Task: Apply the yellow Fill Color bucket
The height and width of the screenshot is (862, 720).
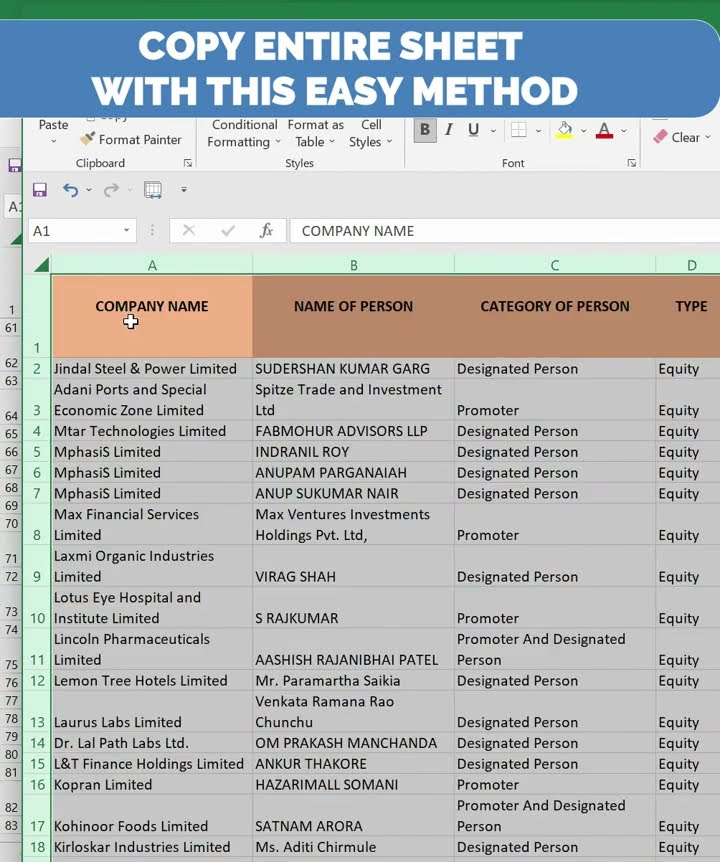Action: [x=564, y=130]
